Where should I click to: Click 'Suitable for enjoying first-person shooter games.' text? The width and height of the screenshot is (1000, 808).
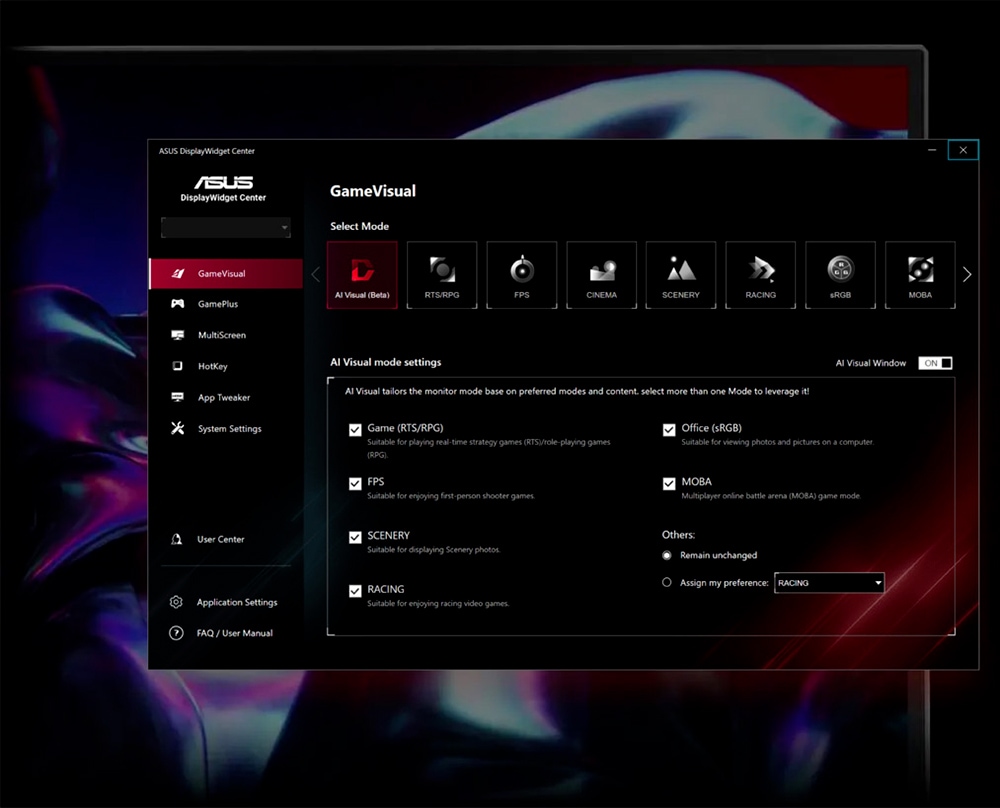point(451,496)
